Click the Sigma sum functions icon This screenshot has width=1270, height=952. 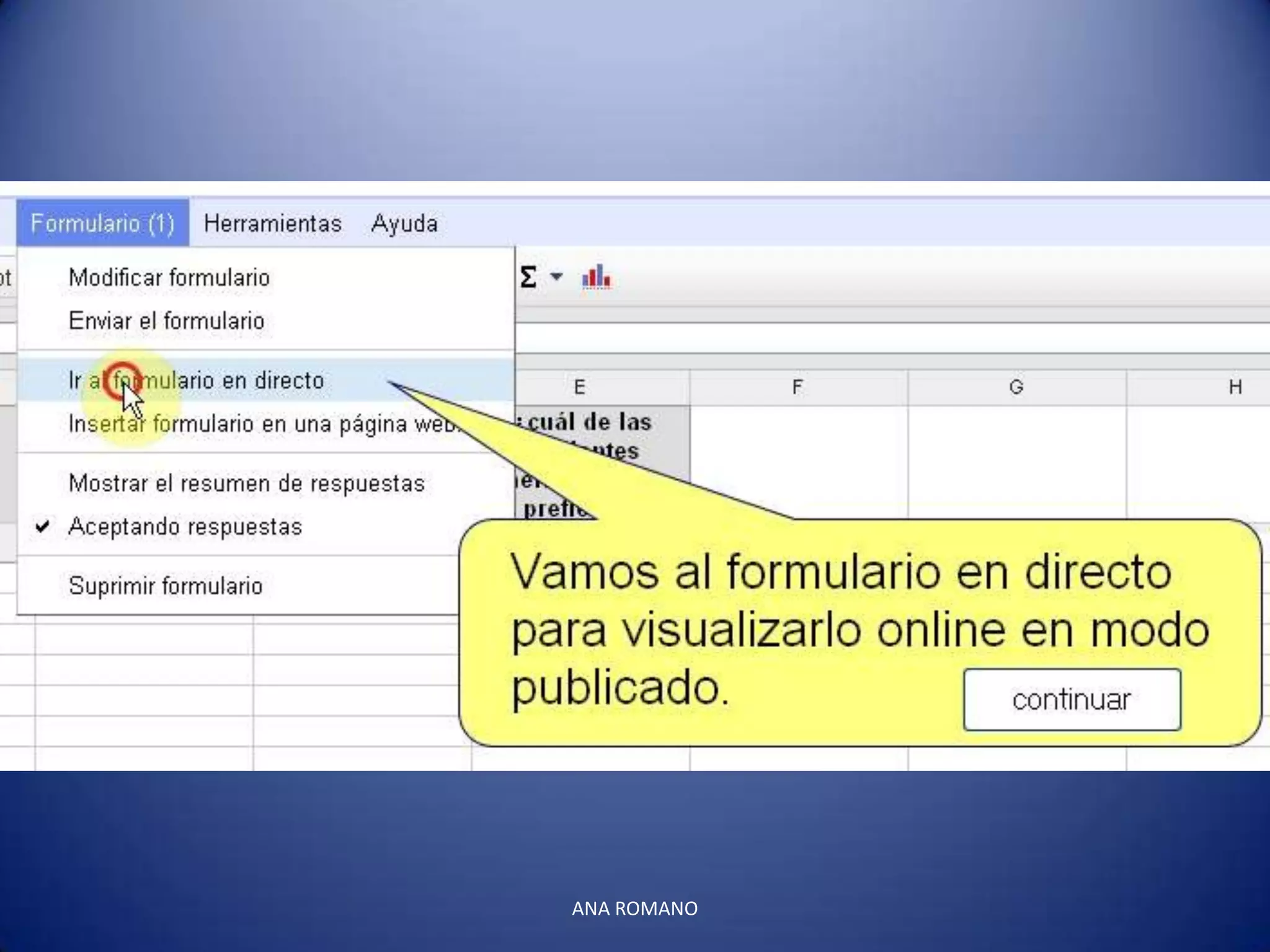coord(528,277)
